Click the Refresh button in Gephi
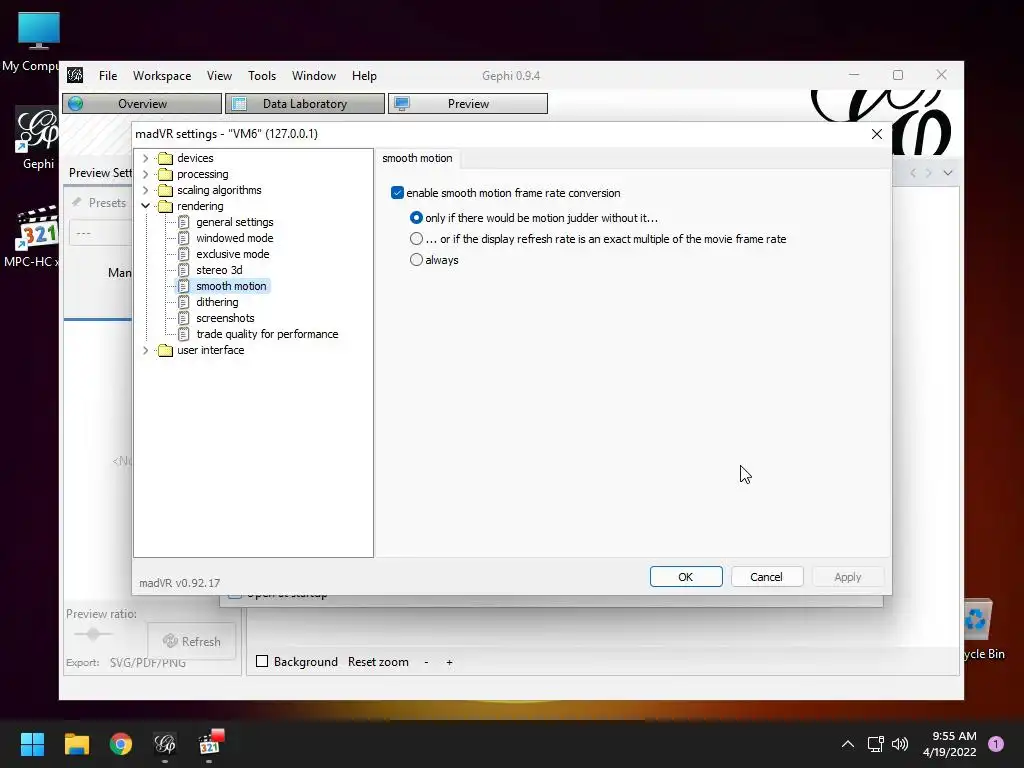This screenshot has width=1024, height=768. pyautogui.click(x=191, y=641)
